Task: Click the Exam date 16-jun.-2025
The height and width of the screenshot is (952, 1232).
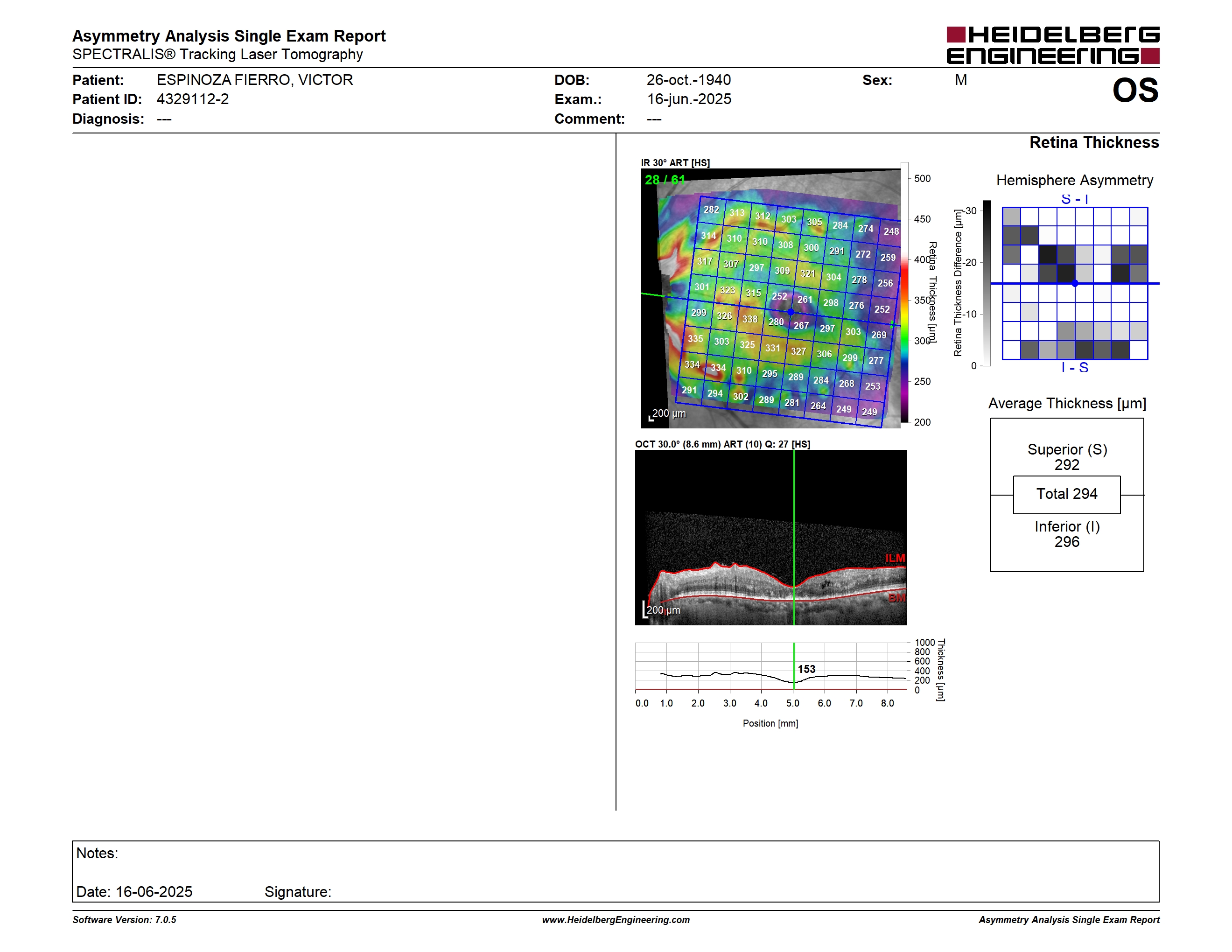Action: coord(689,99)
